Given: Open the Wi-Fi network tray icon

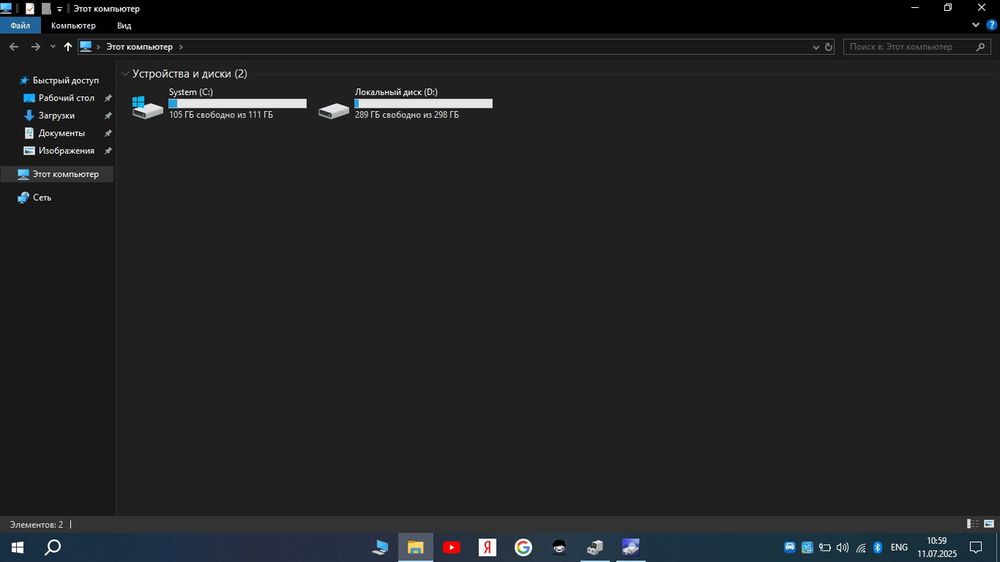Looking at the screenshot, I should point(860,547).
